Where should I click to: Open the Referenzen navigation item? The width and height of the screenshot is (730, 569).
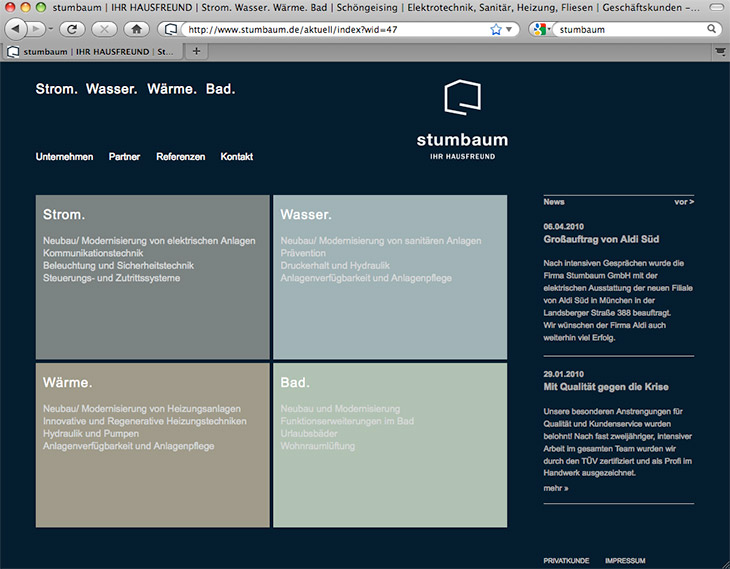click(181, 157)
